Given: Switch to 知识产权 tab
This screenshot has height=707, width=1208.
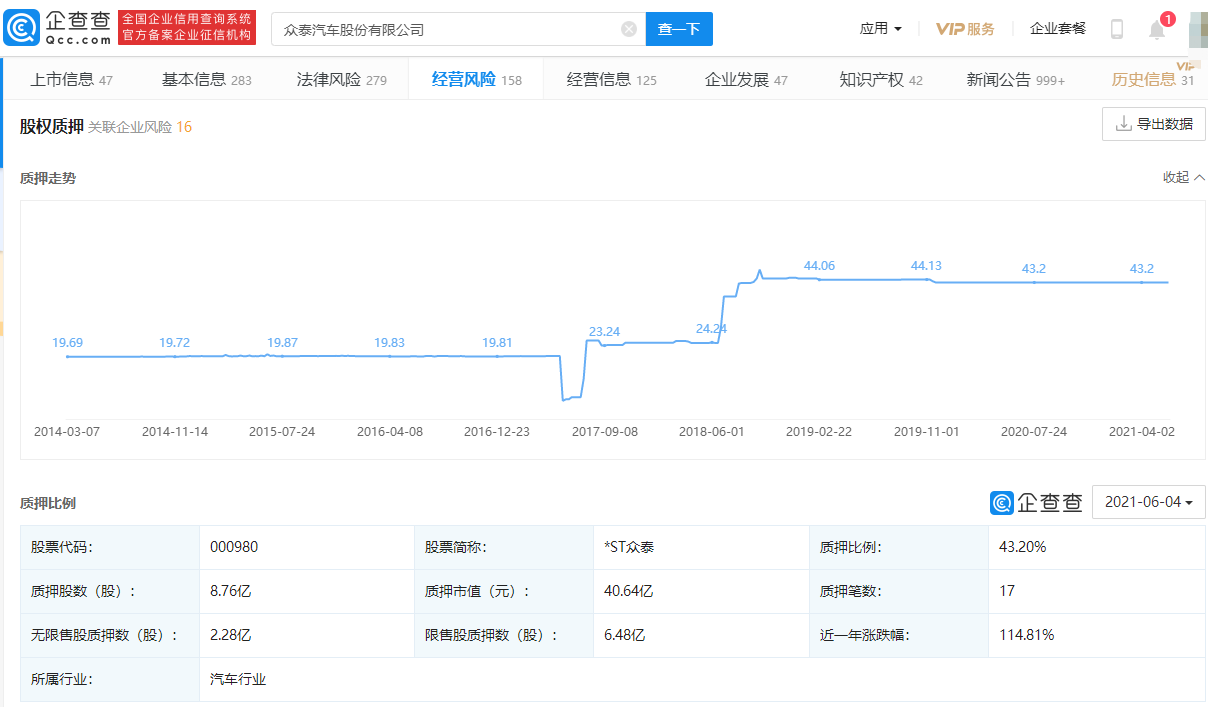Looking at the screenshot, I should click(x=881, y=80).
